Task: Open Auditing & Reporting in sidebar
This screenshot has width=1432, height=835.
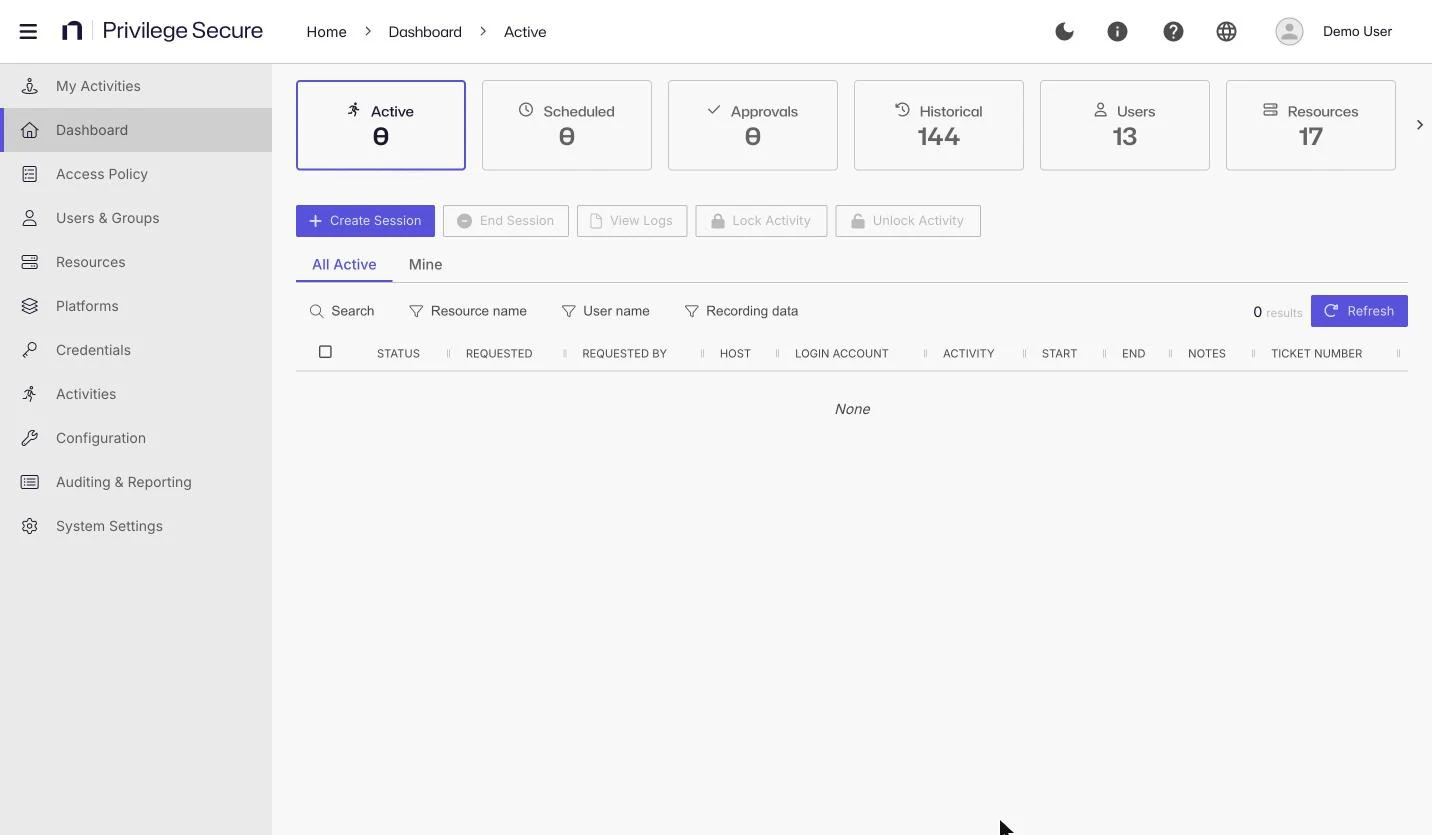Action: coord(136,482)
